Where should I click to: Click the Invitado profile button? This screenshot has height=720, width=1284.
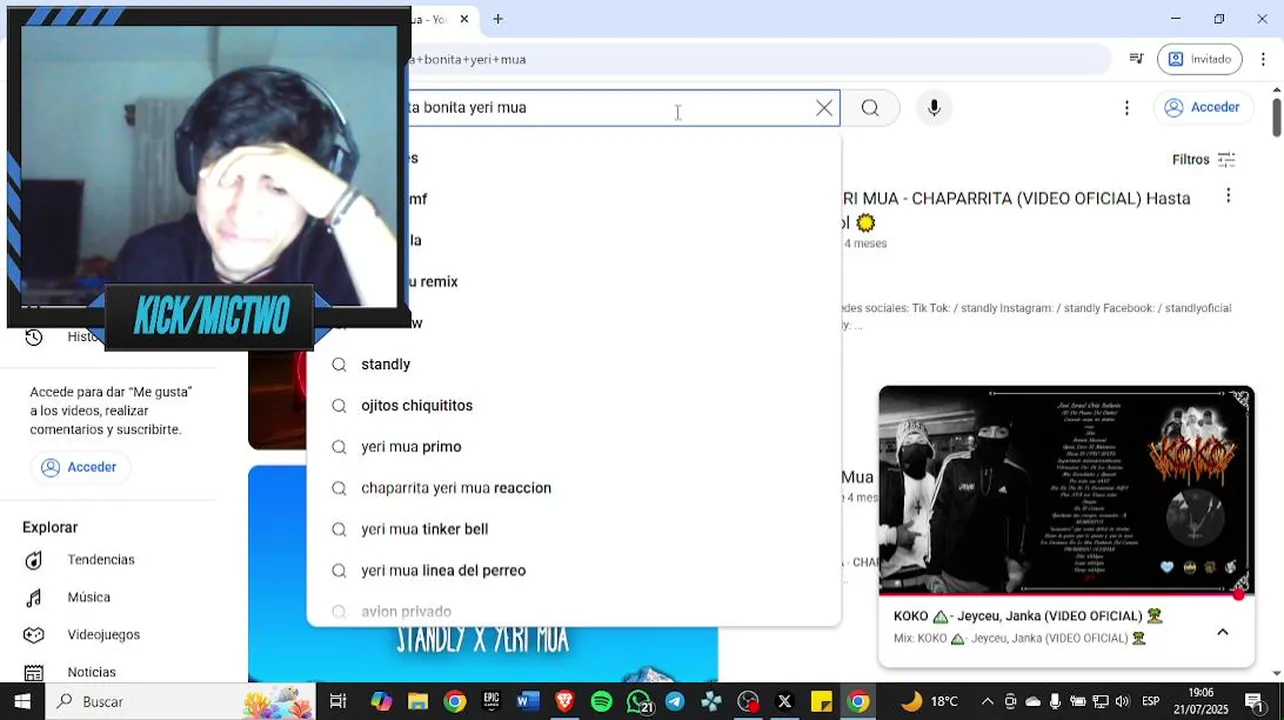click(x=1200, y=59)
